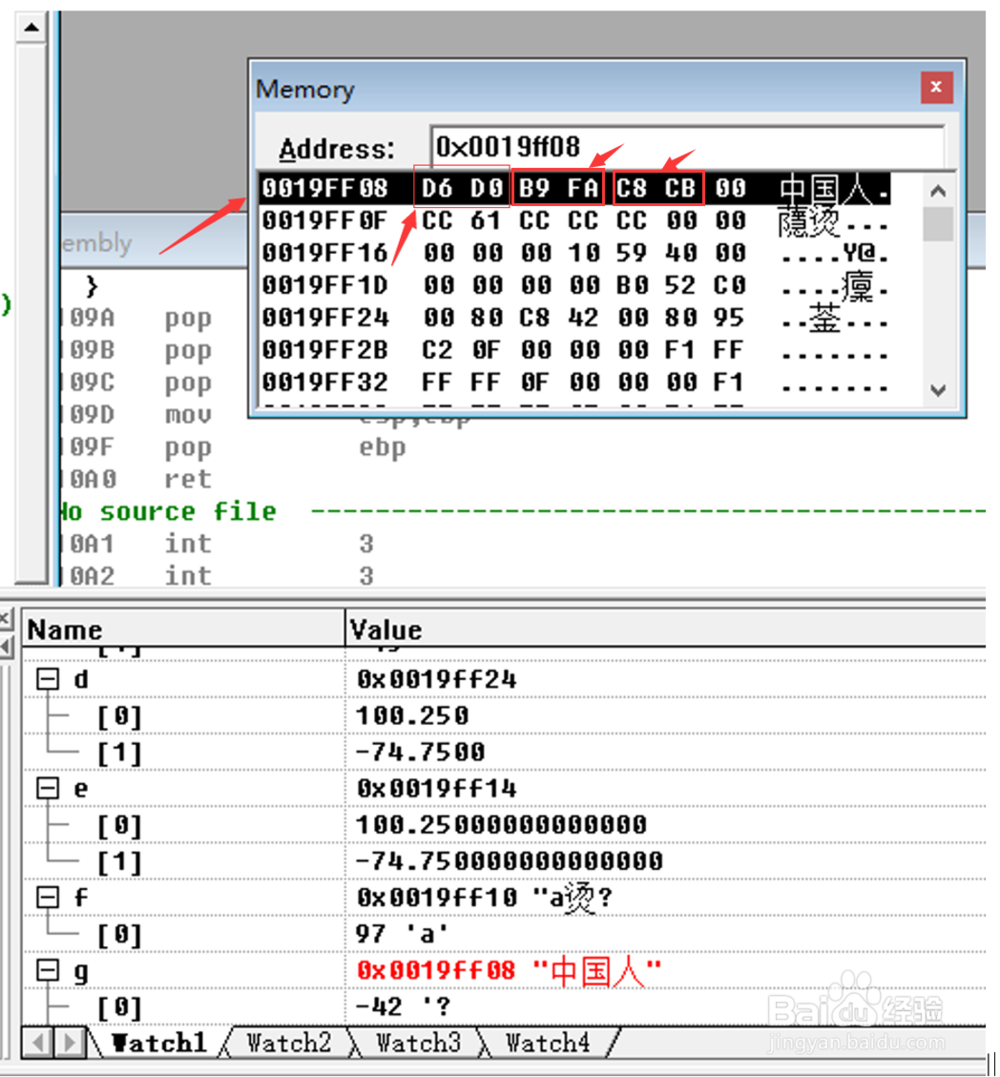1000x1077 pixels.
Task: Collapse the e variable node
Action: click(47, 788)
